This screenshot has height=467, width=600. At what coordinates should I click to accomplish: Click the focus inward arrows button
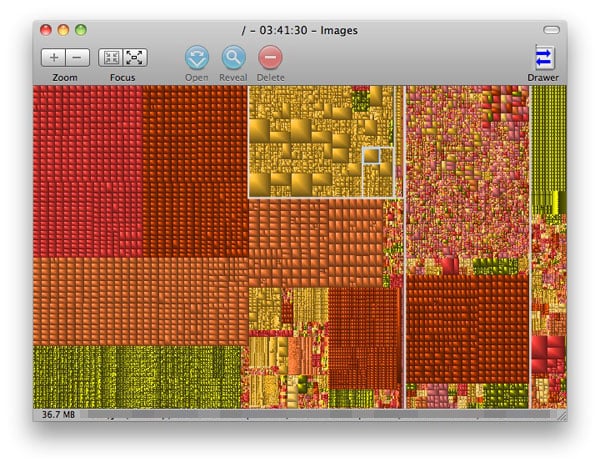[111, 58]
